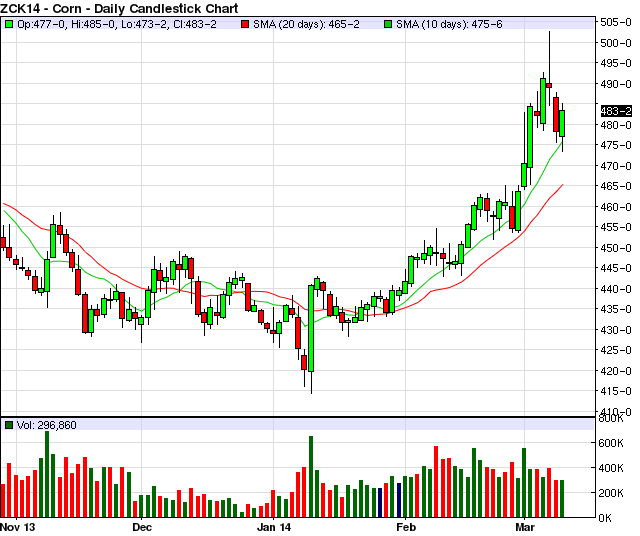This screenshot has width=640, height=536.
Task: Click the tallest January volume bar
Action: click(x=311, y=477)
